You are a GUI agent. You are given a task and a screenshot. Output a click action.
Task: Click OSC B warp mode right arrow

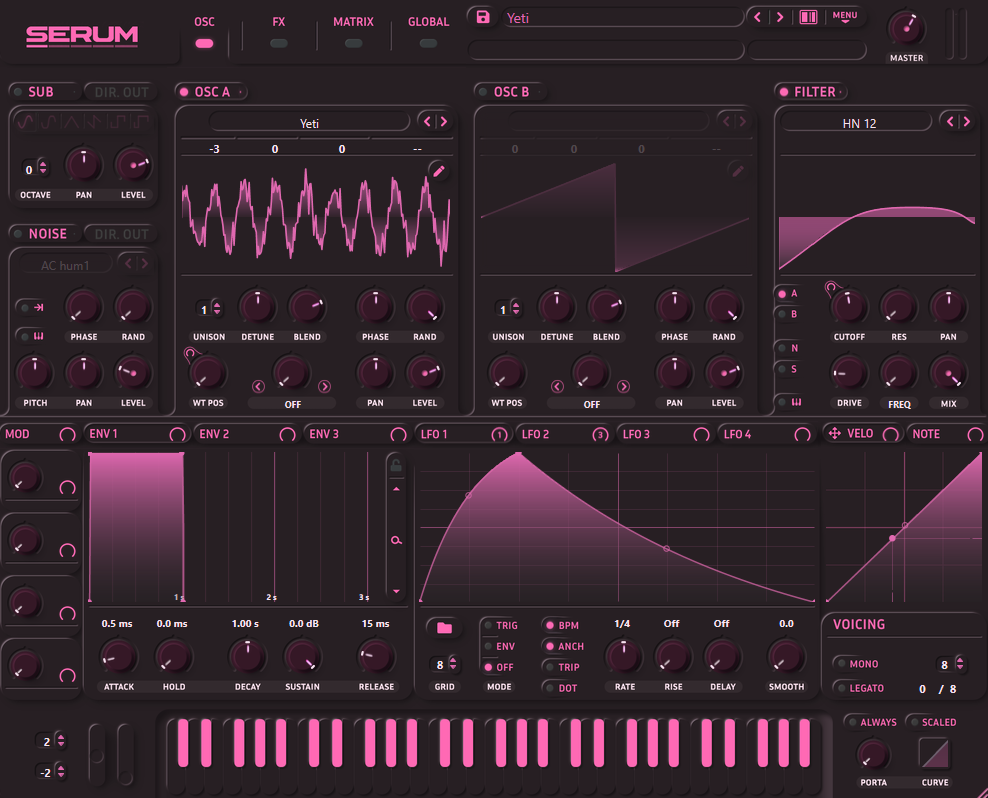[x=623, y=386]
